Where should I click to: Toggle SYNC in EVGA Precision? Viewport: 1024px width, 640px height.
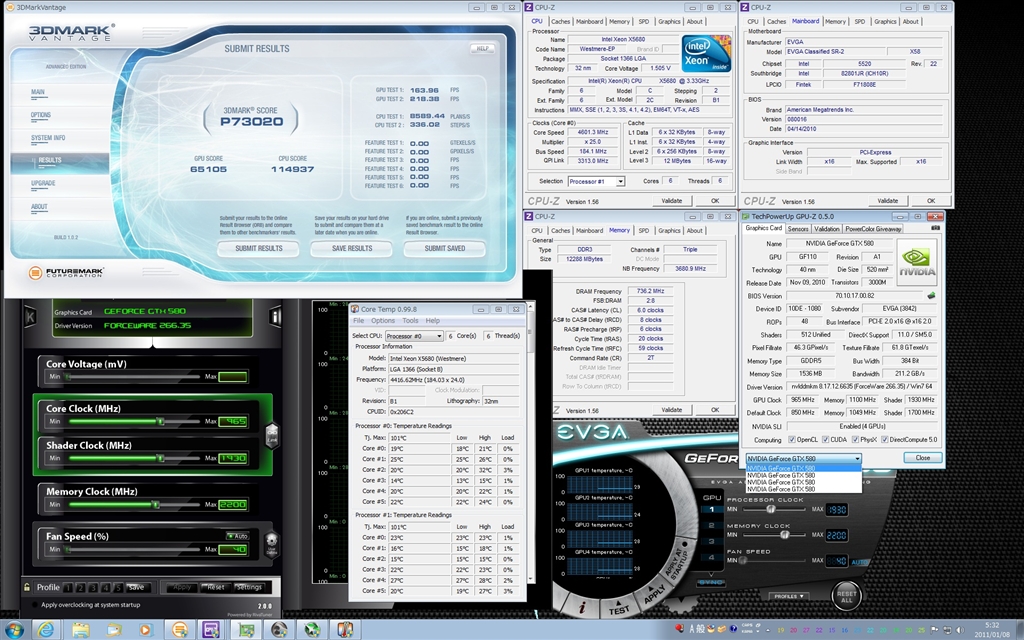click(x=711, y=582)
